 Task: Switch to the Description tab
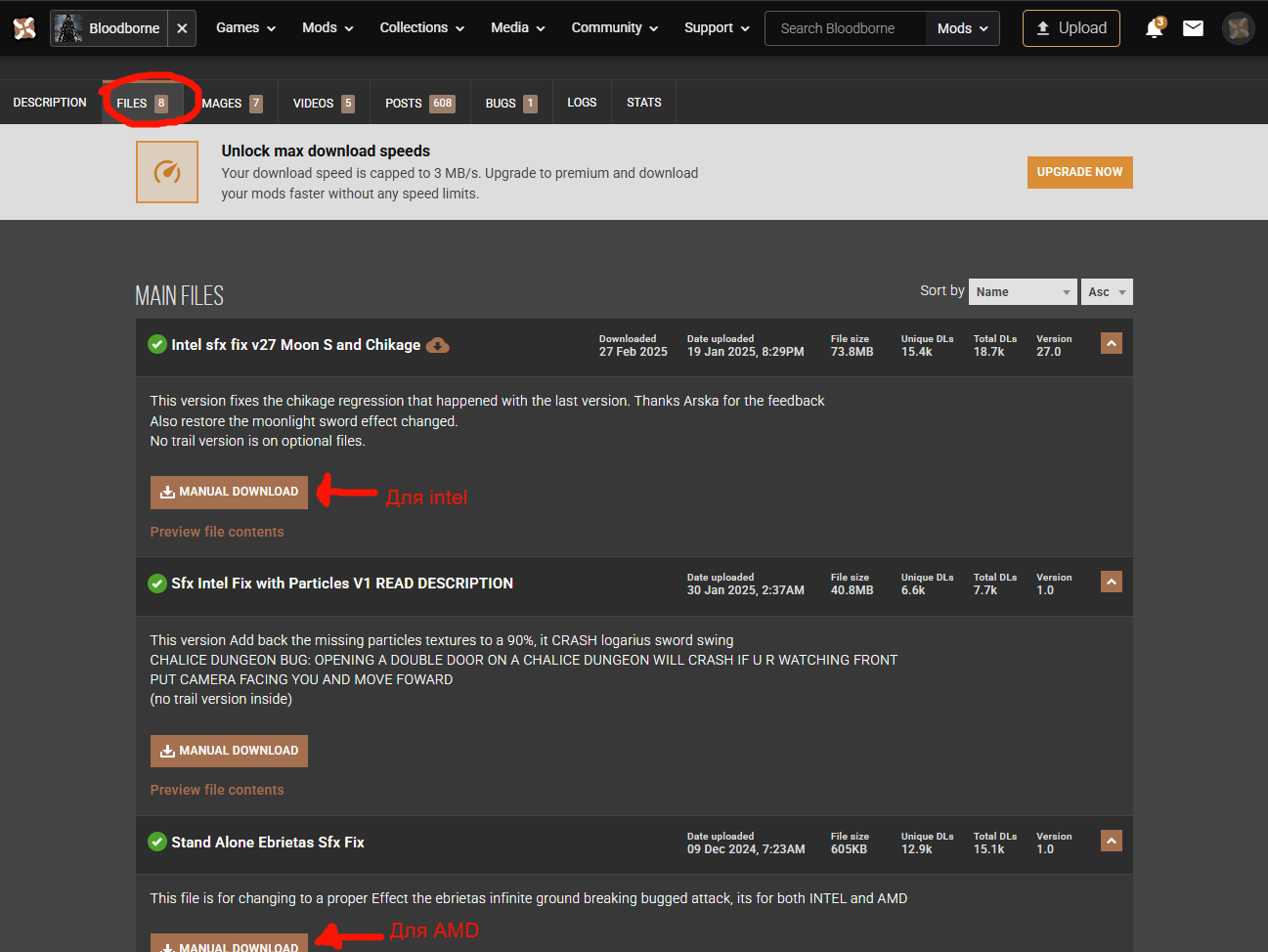(x=50, y=103)
